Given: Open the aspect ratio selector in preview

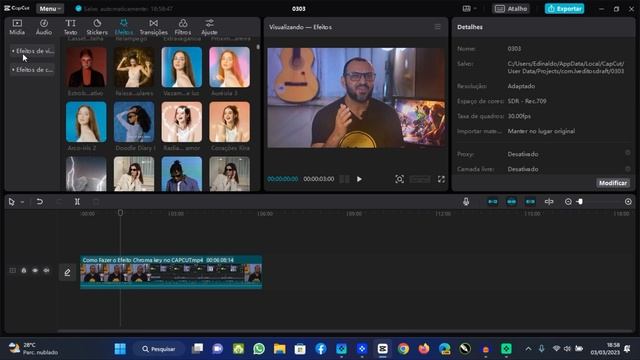Looking at the screenshot, I should [420, 179].
